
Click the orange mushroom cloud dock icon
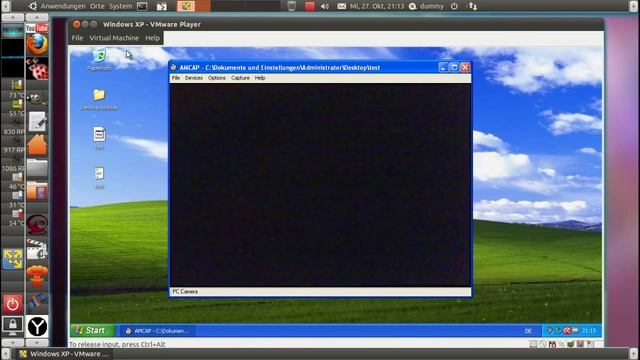pos(37,277)
